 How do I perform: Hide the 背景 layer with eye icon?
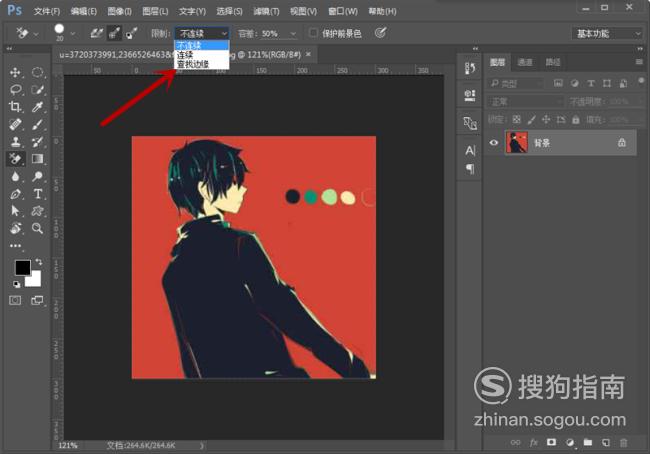(x=493, y=143)
